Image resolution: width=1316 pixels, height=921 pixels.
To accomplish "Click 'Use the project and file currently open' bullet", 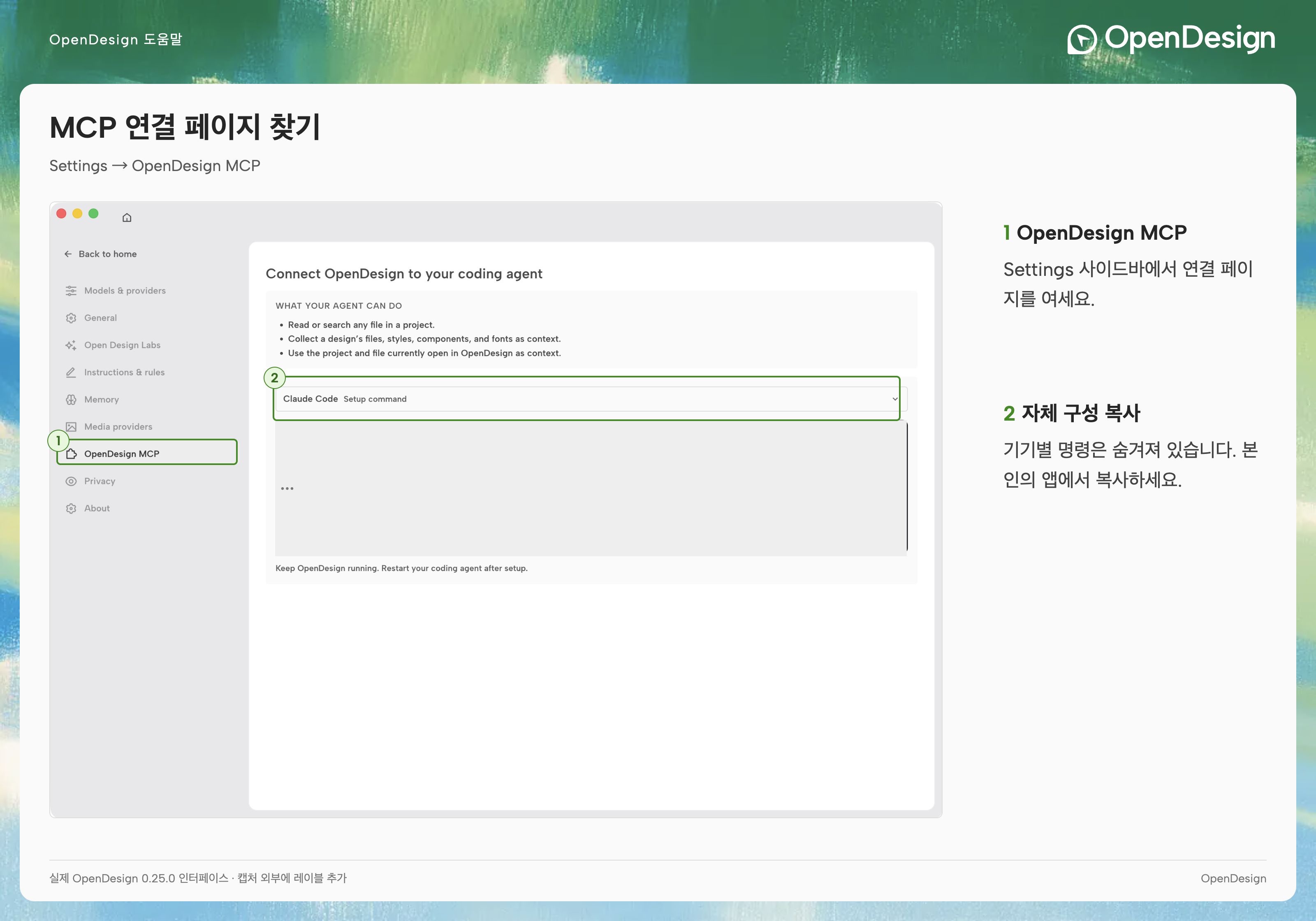I will [x=424, y=354].
